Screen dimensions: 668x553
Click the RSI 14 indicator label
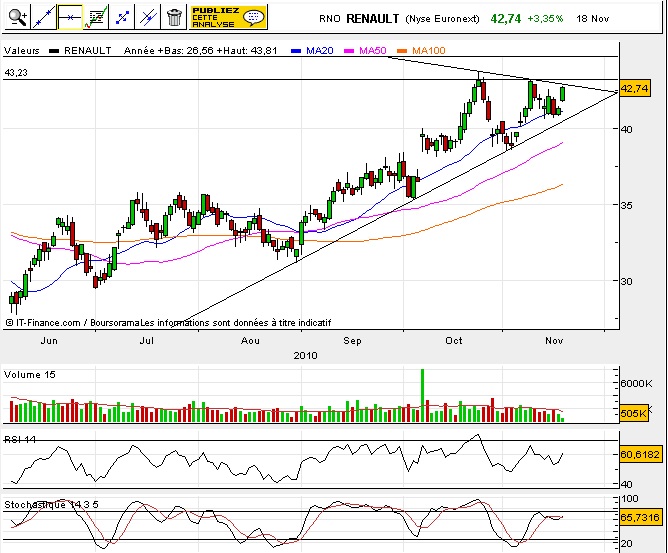20,439
